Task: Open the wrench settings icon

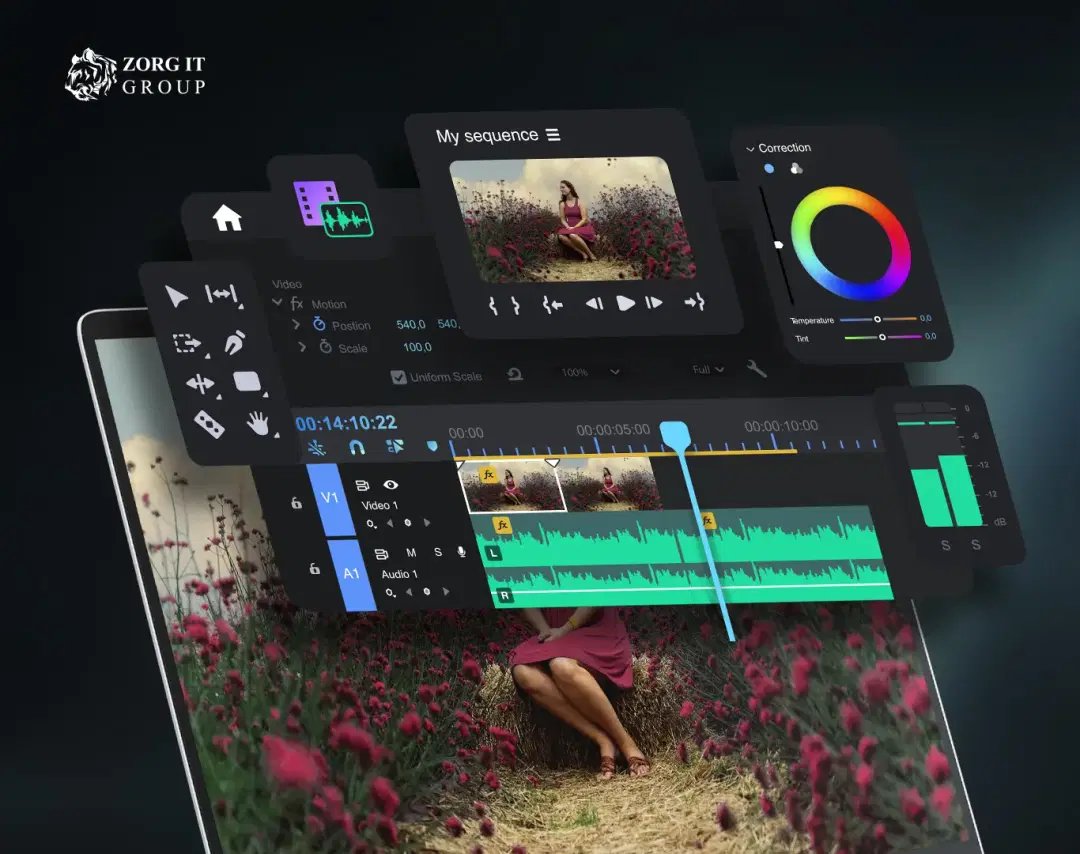Action: coord(756,368)
